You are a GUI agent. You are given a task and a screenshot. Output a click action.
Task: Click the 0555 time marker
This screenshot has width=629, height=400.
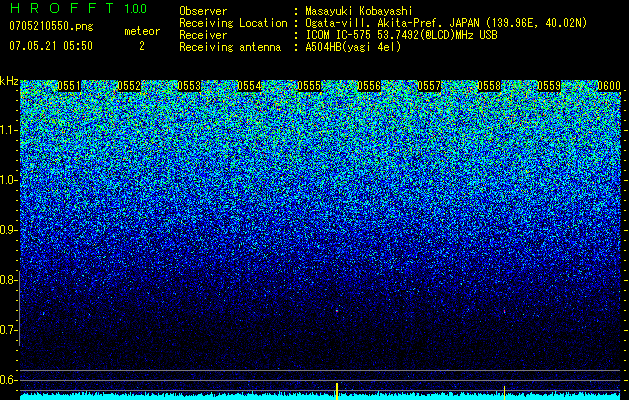tap(309, 86)
